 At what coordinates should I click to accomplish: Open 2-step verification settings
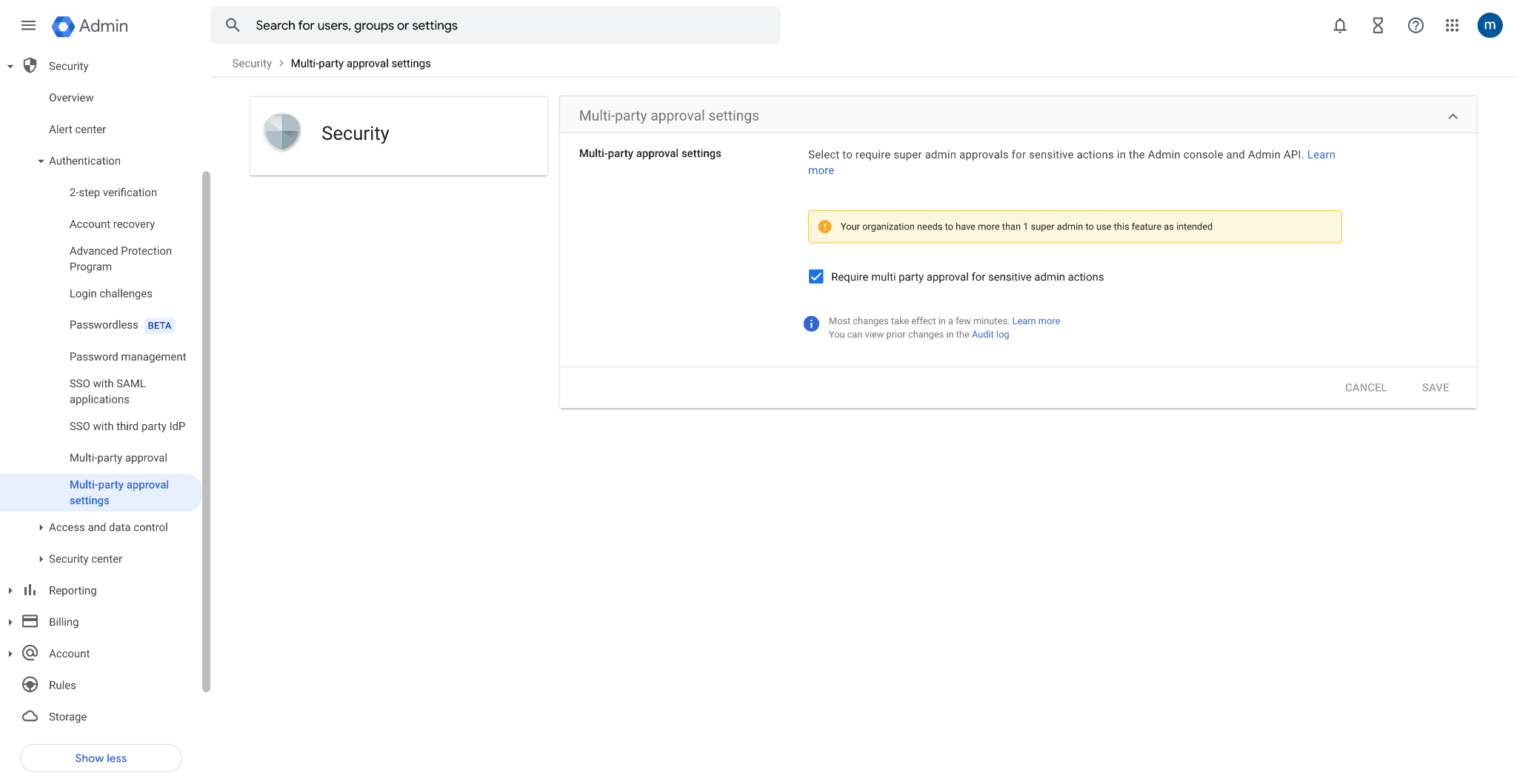113,192
